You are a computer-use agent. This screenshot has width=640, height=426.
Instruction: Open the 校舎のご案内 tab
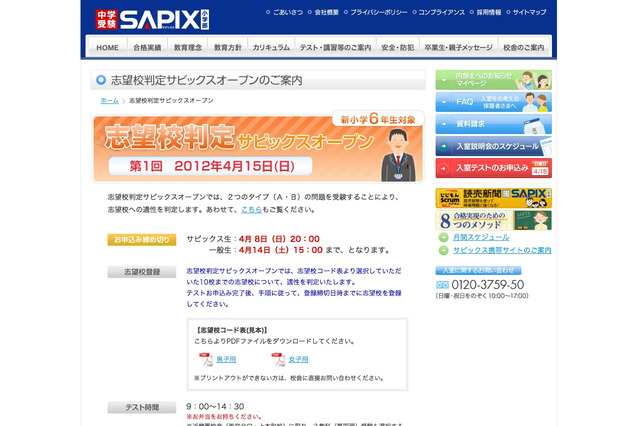(x=524, y=47)
